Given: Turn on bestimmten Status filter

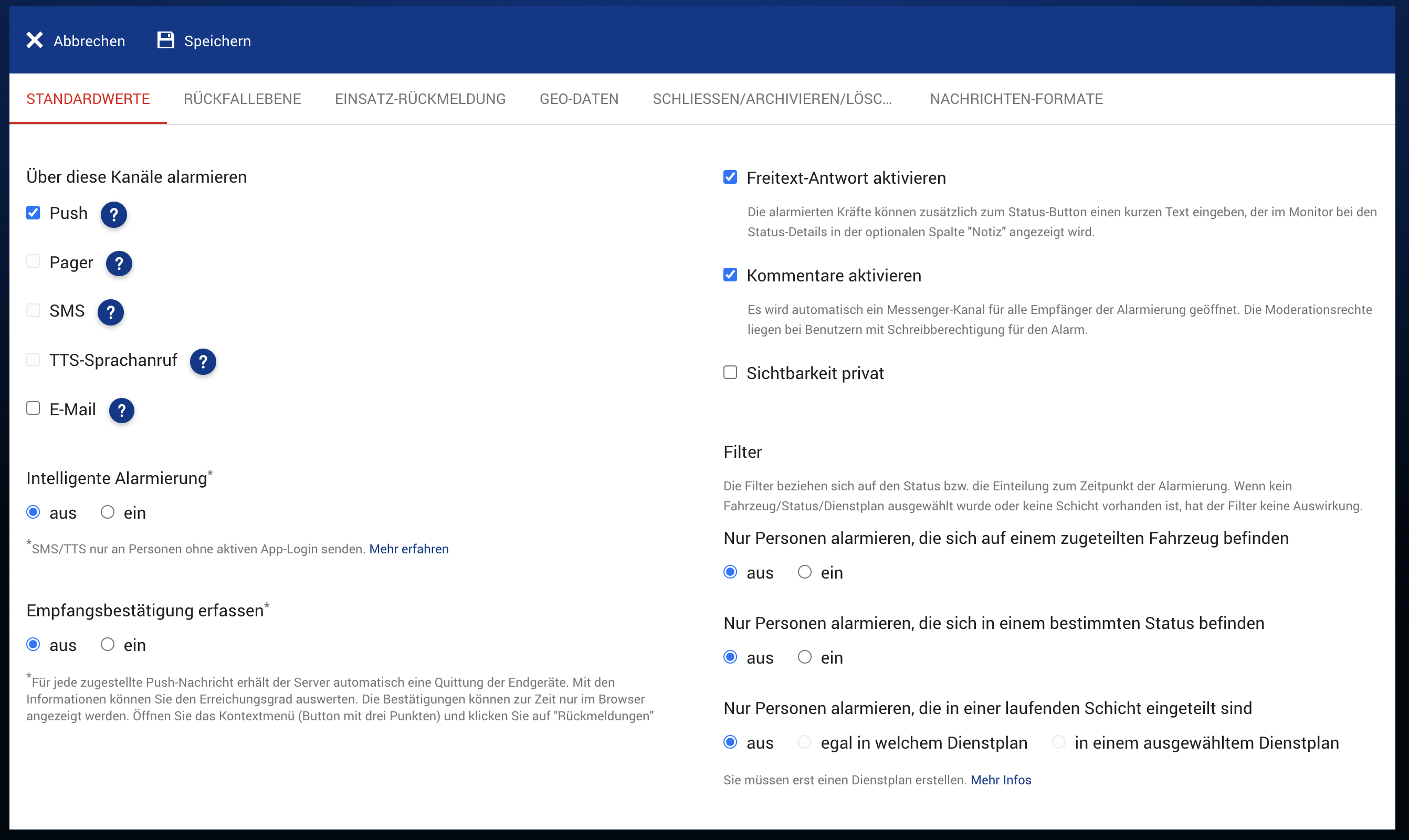Looking at the screenshot, I should pyautogui.click(x=804, y=657).
